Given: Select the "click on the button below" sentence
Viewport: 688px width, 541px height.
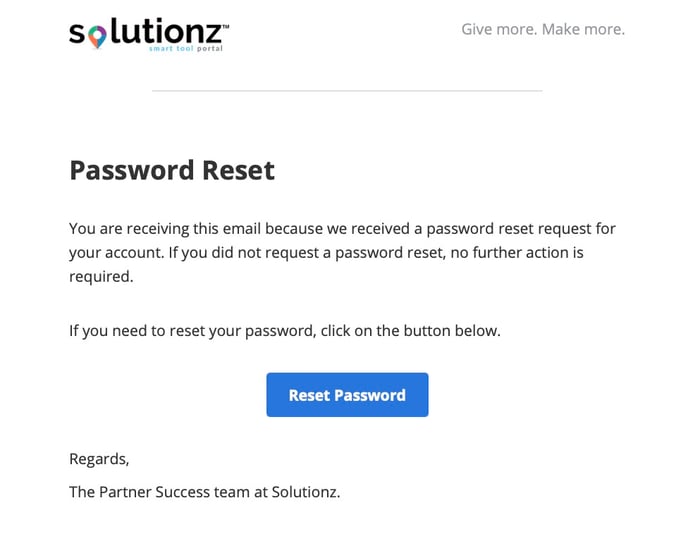Looking at the screenshot, I should (285, 331).
